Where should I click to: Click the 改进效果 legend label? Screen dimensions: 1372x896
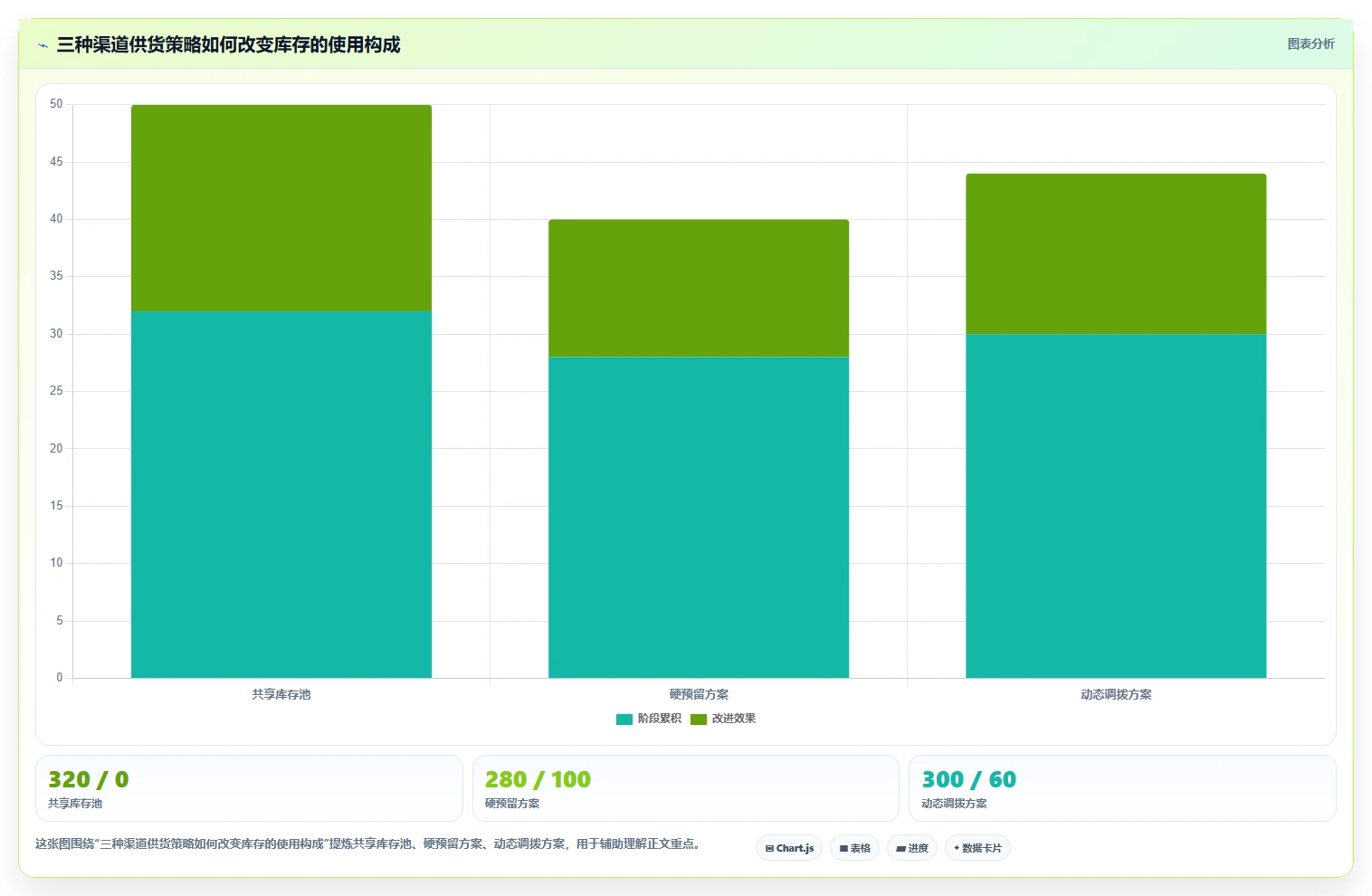tap(733, 719)
